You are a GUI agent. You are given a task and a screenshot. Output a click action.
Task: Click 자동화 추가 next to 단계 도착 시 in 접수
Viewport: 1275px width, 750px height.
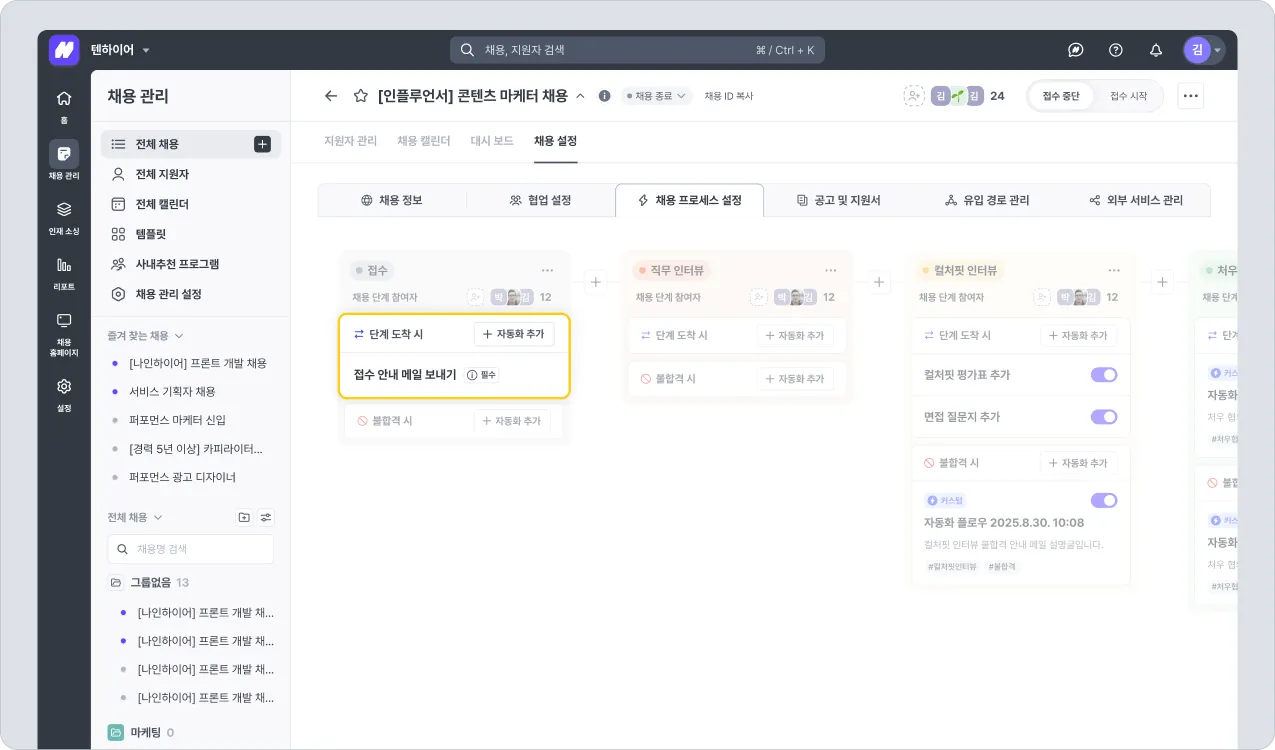click(x=513, y=334)
